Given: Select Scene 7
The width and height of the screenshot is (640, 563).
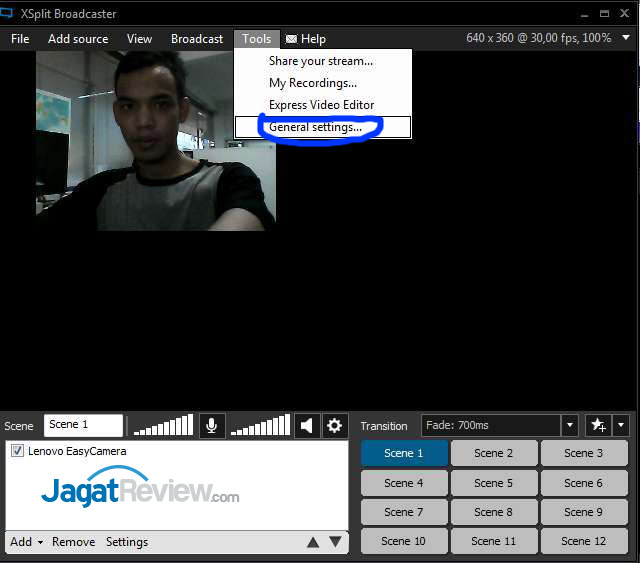Looking at the screenshot, I should point(404,512).
